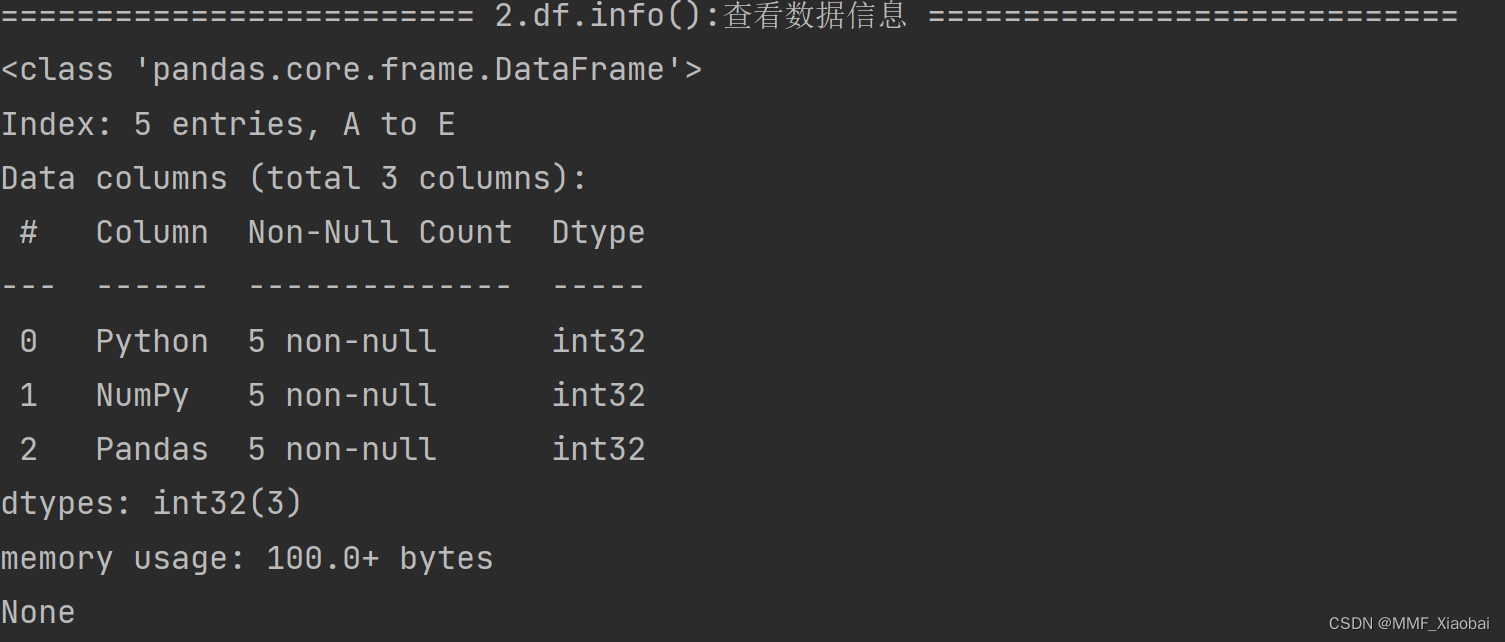Click the 'Pandas' column name
The image size is (1505, 642).
pyautogui.click(x=152, y=449)
